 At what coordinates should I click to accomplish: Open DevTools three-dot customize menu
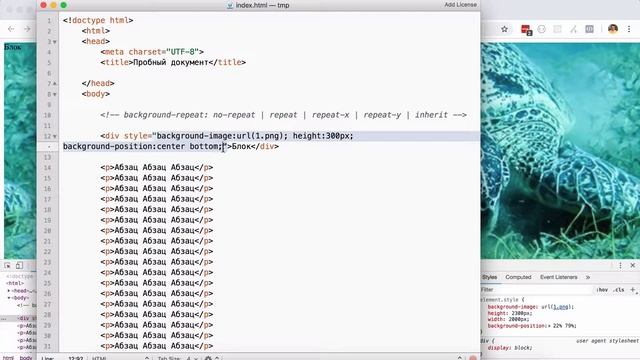click(x=620, y=265)
